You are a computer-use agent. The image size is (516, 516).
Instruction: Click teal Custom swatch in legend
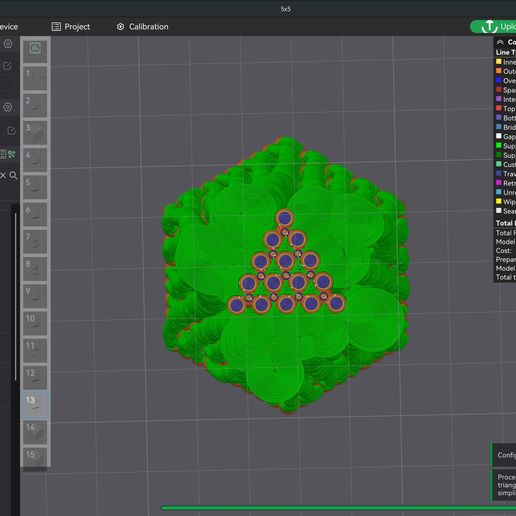pyautogui.click(x=499, y=164)
